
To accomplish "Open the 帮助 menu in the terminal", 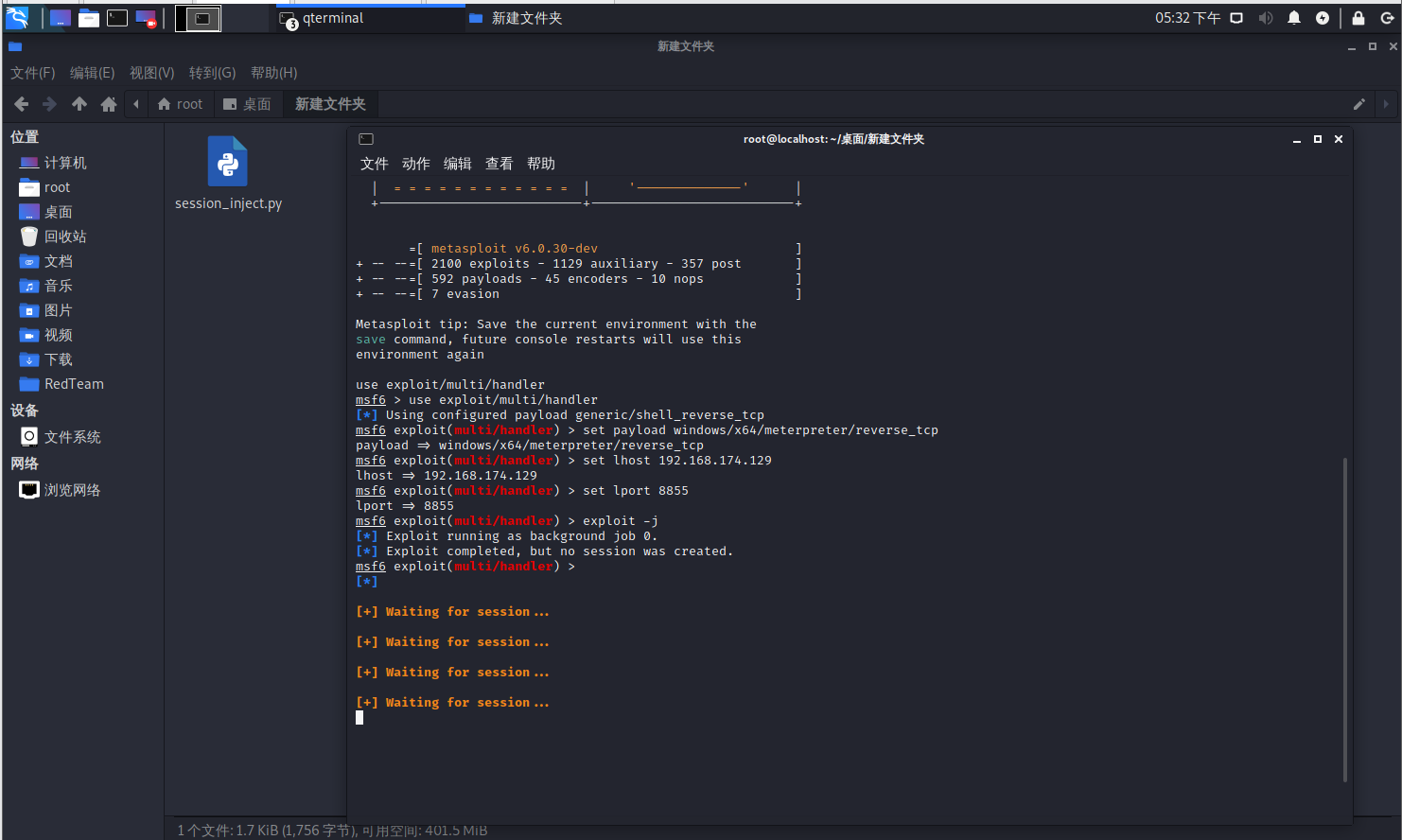I will (541, 164).
